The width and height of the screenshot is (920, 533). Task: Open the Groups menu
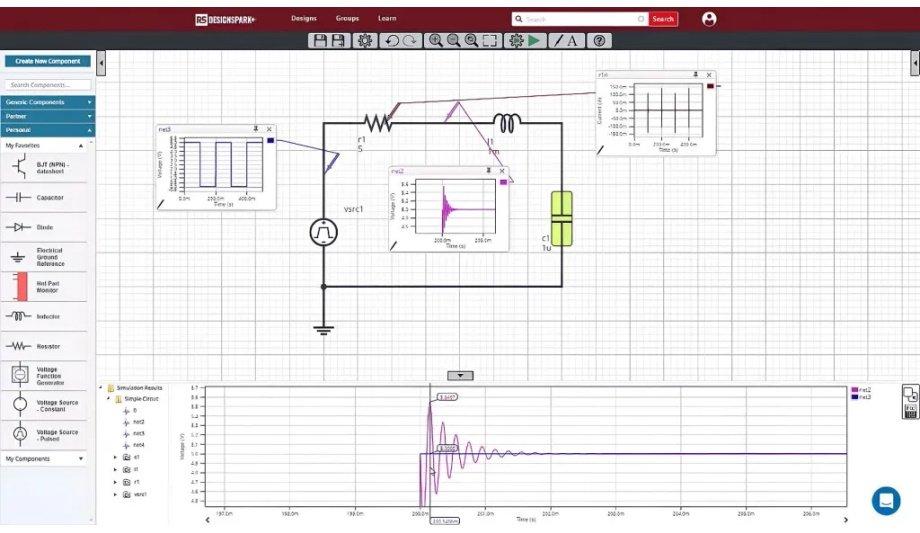(x=347, y=19)
